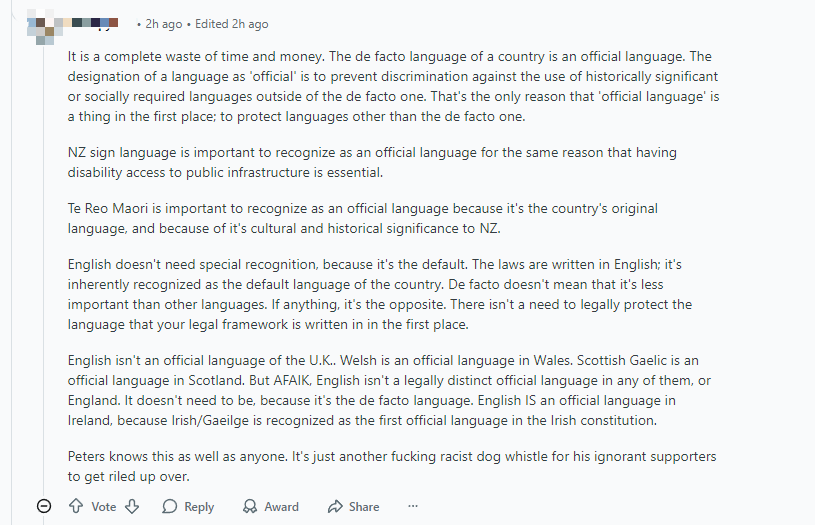Click the paragraph starting 'It is a complete waste'
Viewport: 815px width, 525px height.
coord(392,87)
